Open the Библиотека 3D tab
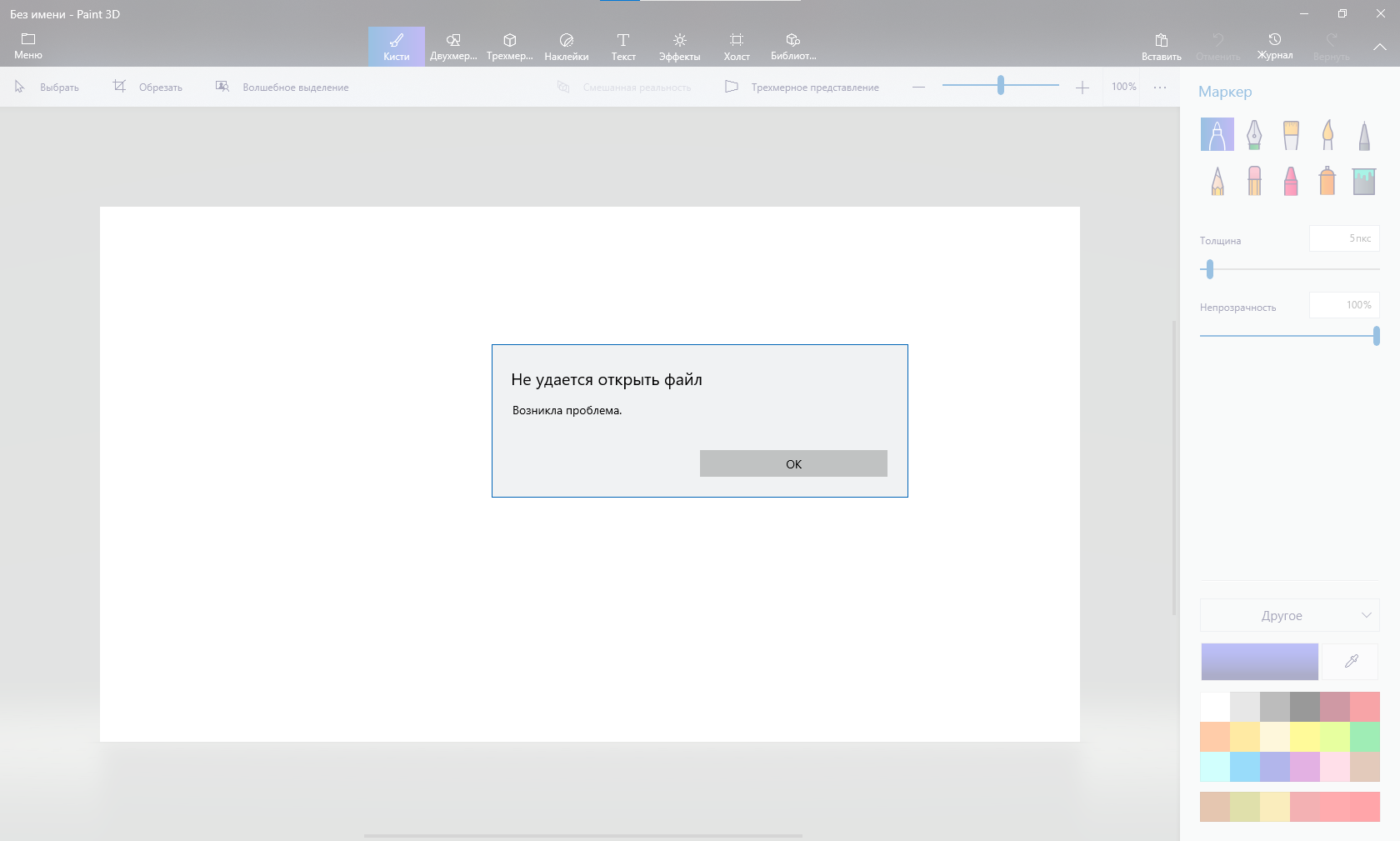The image size is (1400, 841). (793, 47)
